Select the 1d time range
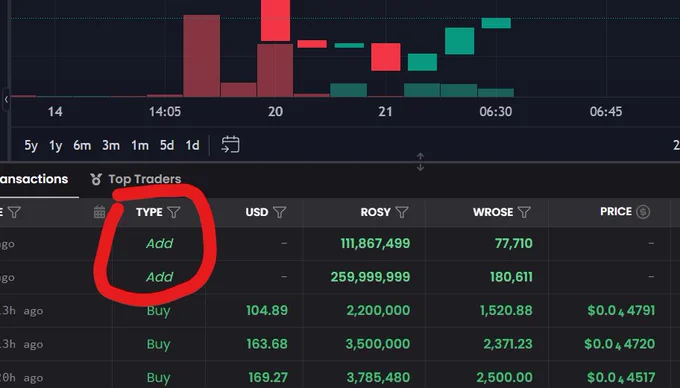The width and height of the screenshot is (680, 388). tap(193, 145)
